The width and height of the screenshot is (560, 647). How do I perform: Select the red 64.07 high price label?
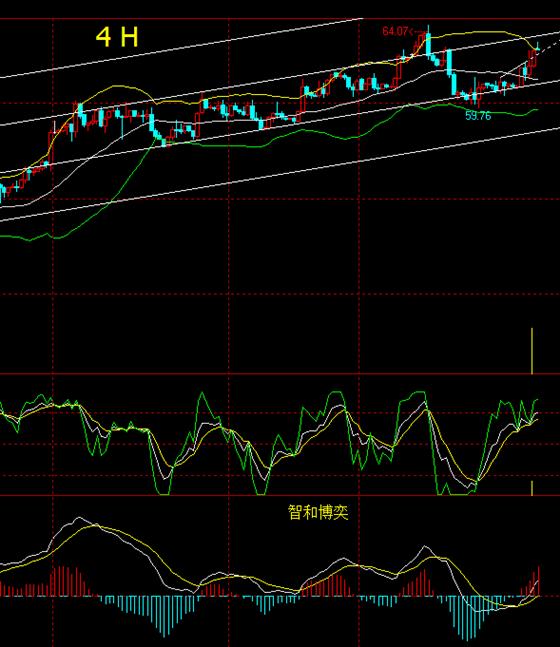click(395, 31)
